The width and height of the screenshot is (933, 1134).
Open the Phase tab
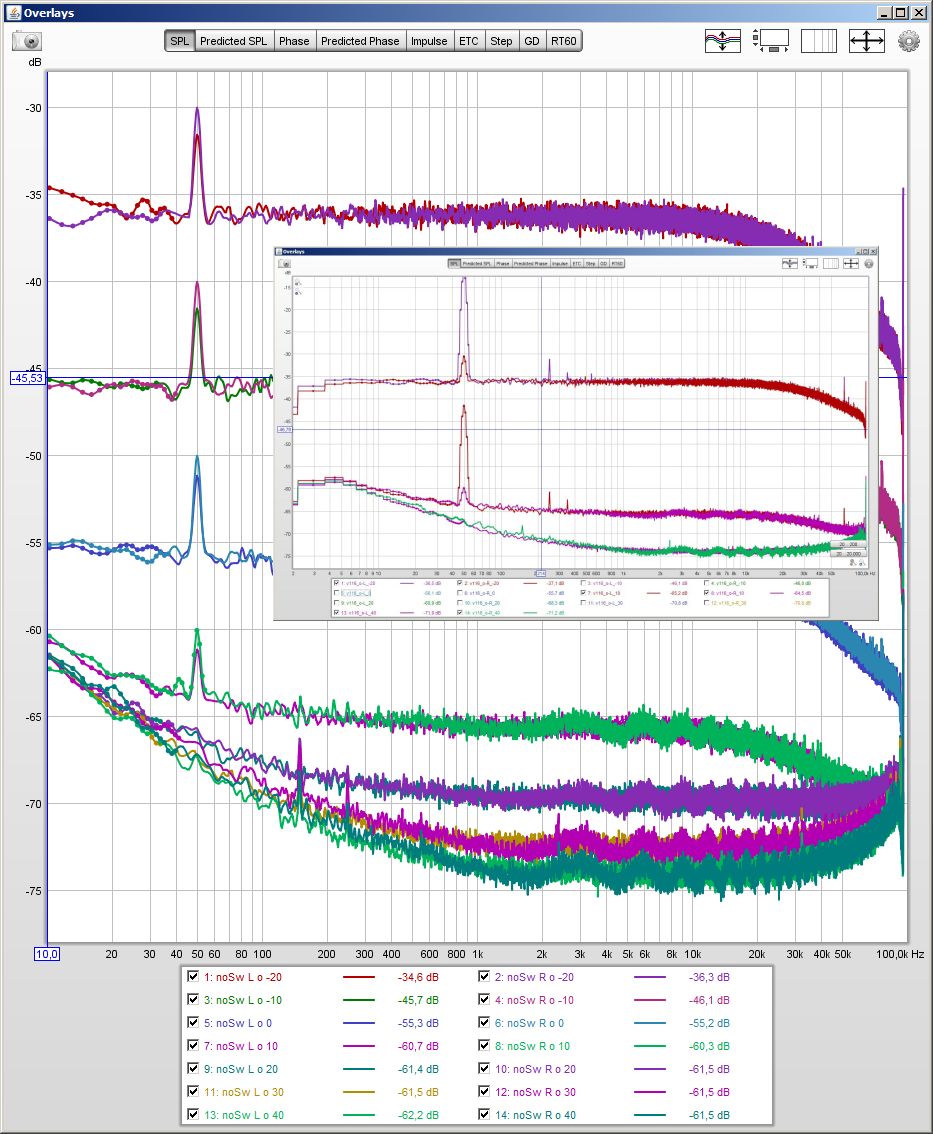tap(294, 41)
